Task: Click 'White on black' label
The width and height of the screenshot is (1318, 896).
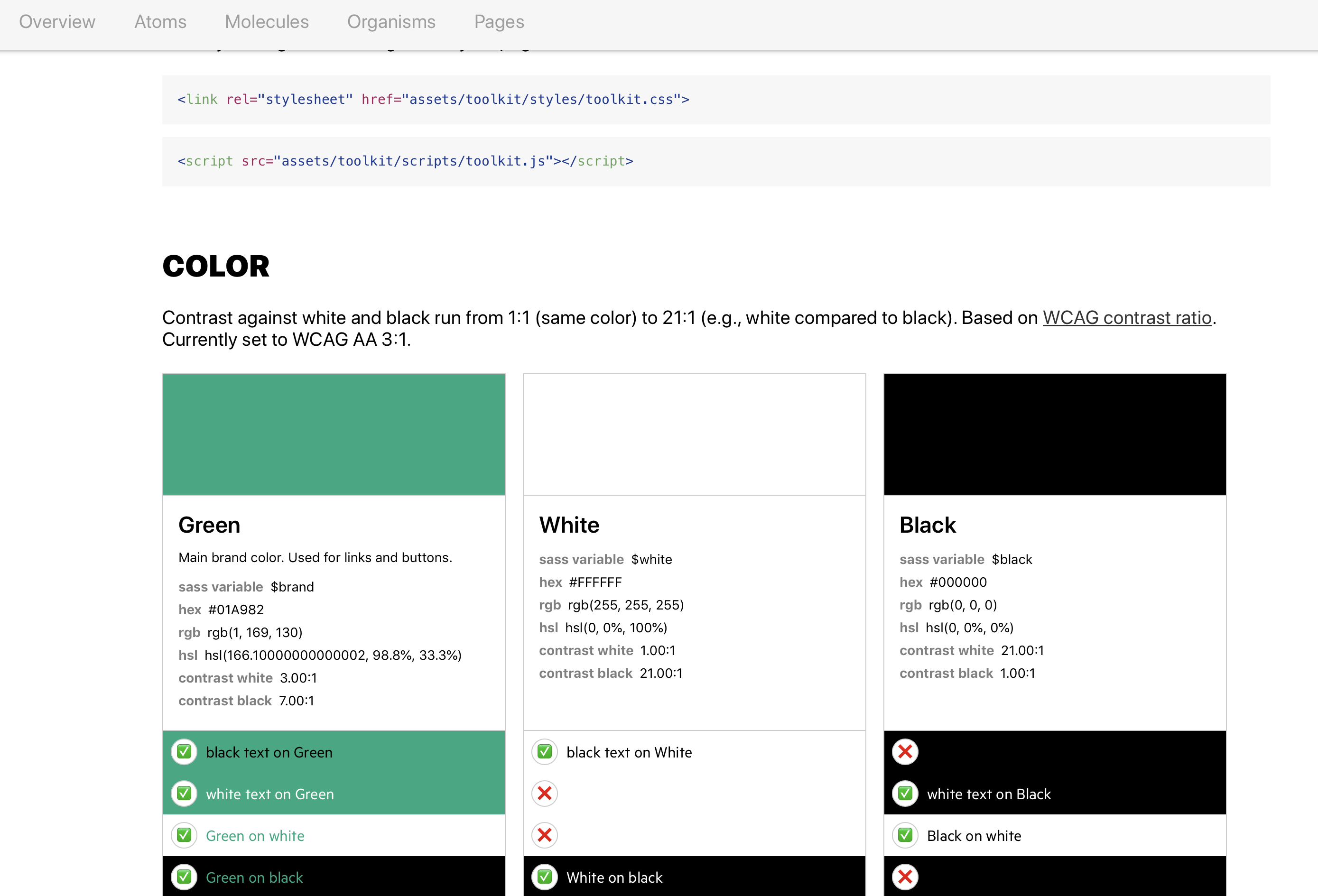Action: click(x=615, y=878)
